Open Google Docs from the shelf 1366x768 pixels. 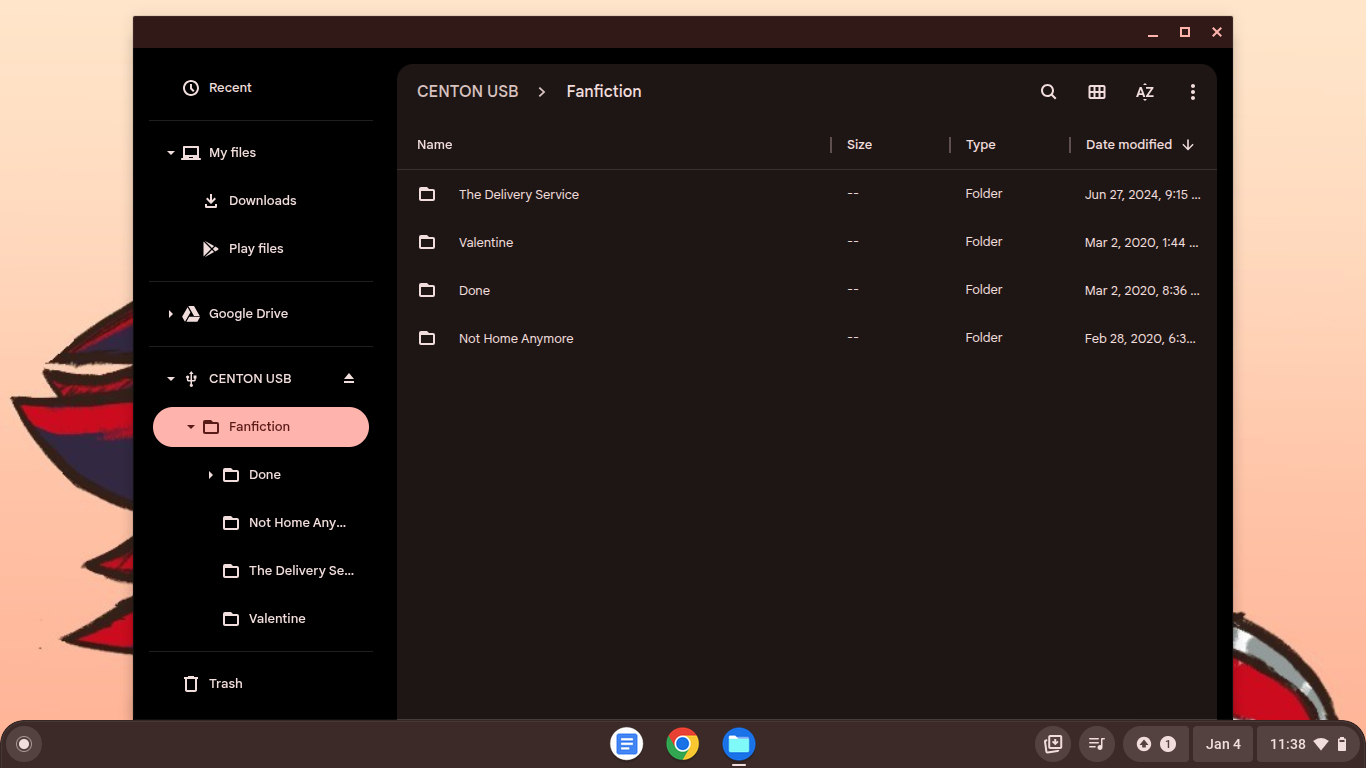pyautogui.click(x=627, y=744)
